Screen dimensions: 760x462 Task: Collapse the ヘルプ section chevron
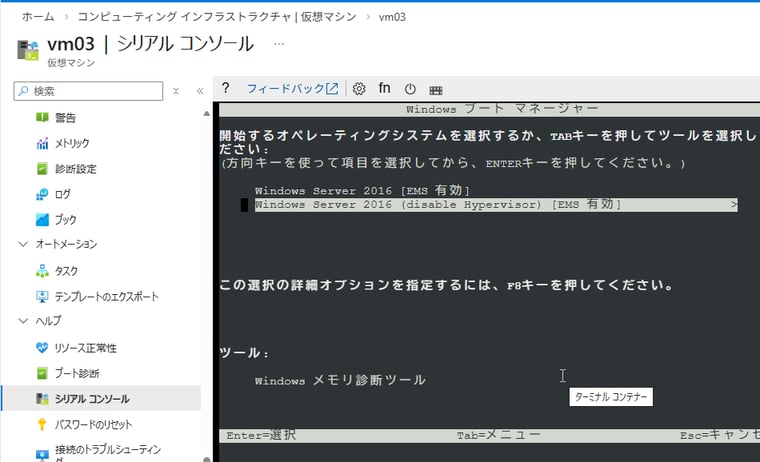23,320
